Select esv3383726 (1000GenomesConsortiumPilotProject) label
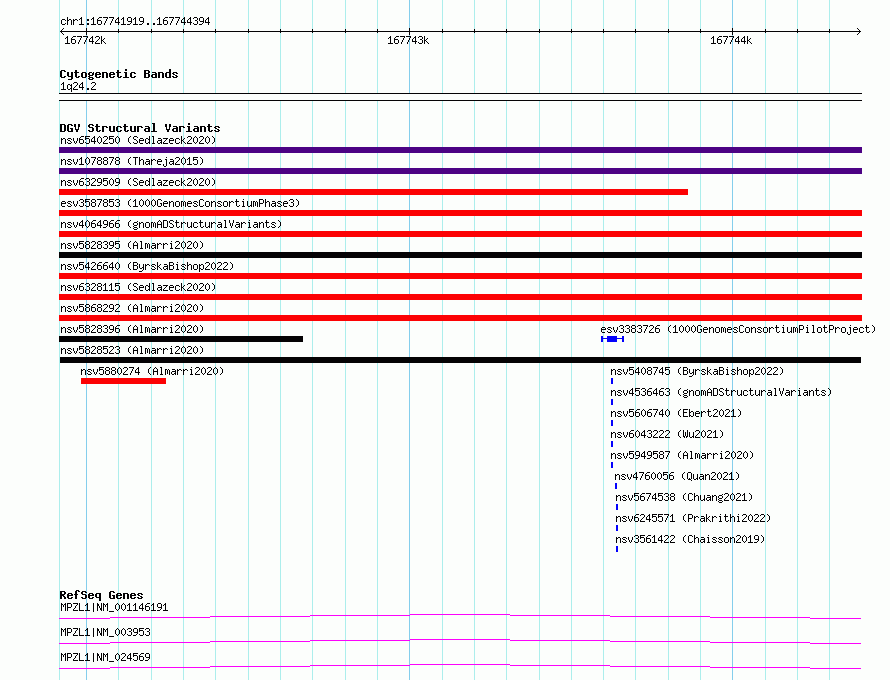 738,329
